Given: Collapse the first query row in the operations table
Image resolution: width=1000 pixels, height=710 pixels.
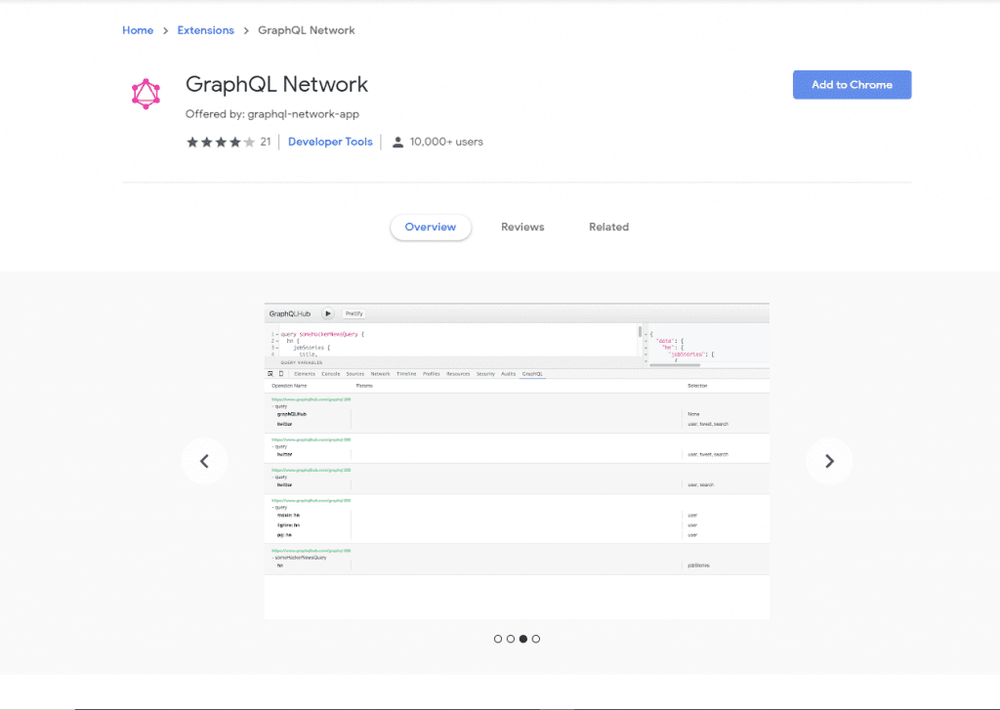Looking at the screenshot, I should (274, 406).
